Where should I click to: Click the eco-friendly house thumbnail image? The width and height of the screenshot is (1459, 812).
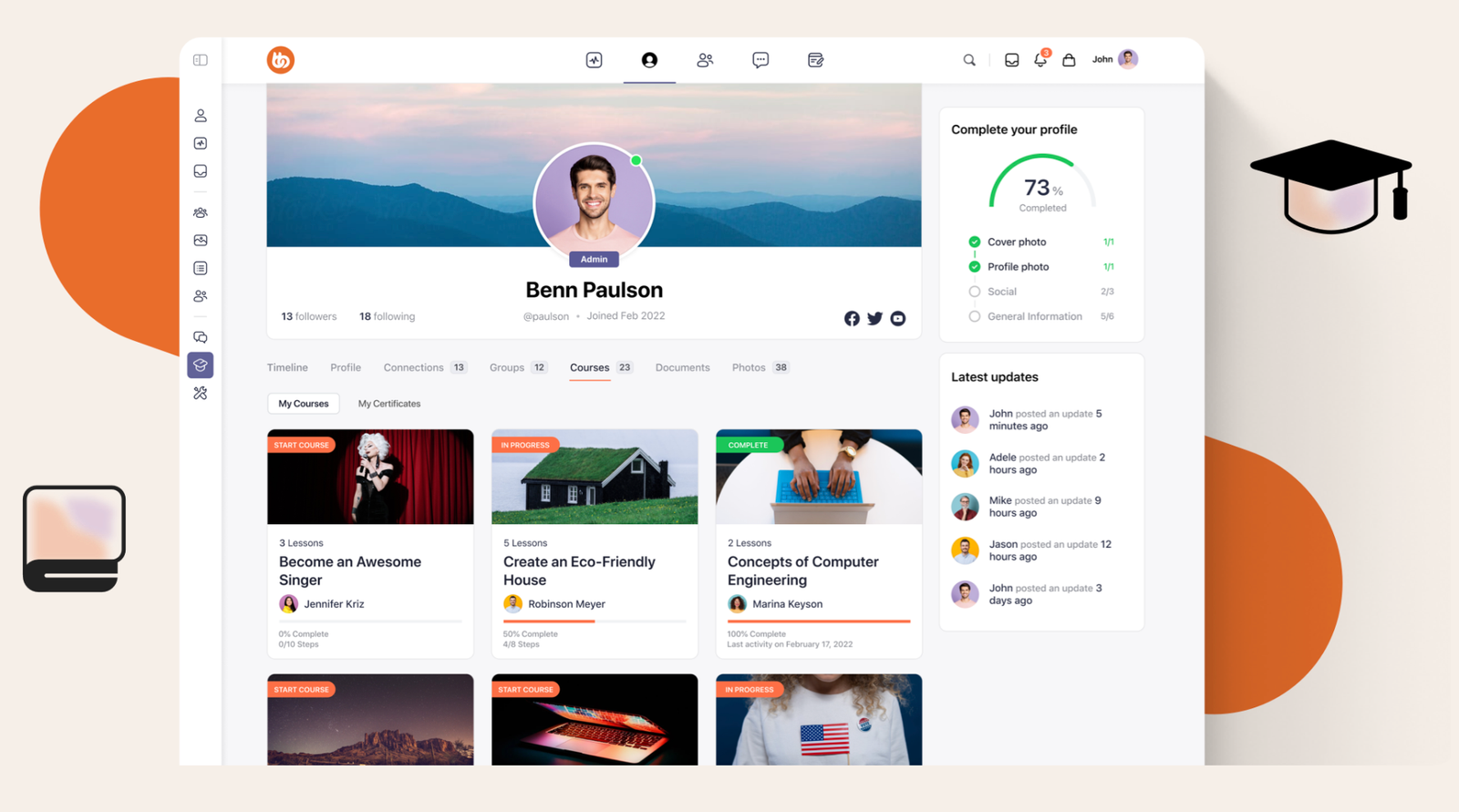click(x=595, y=477)
